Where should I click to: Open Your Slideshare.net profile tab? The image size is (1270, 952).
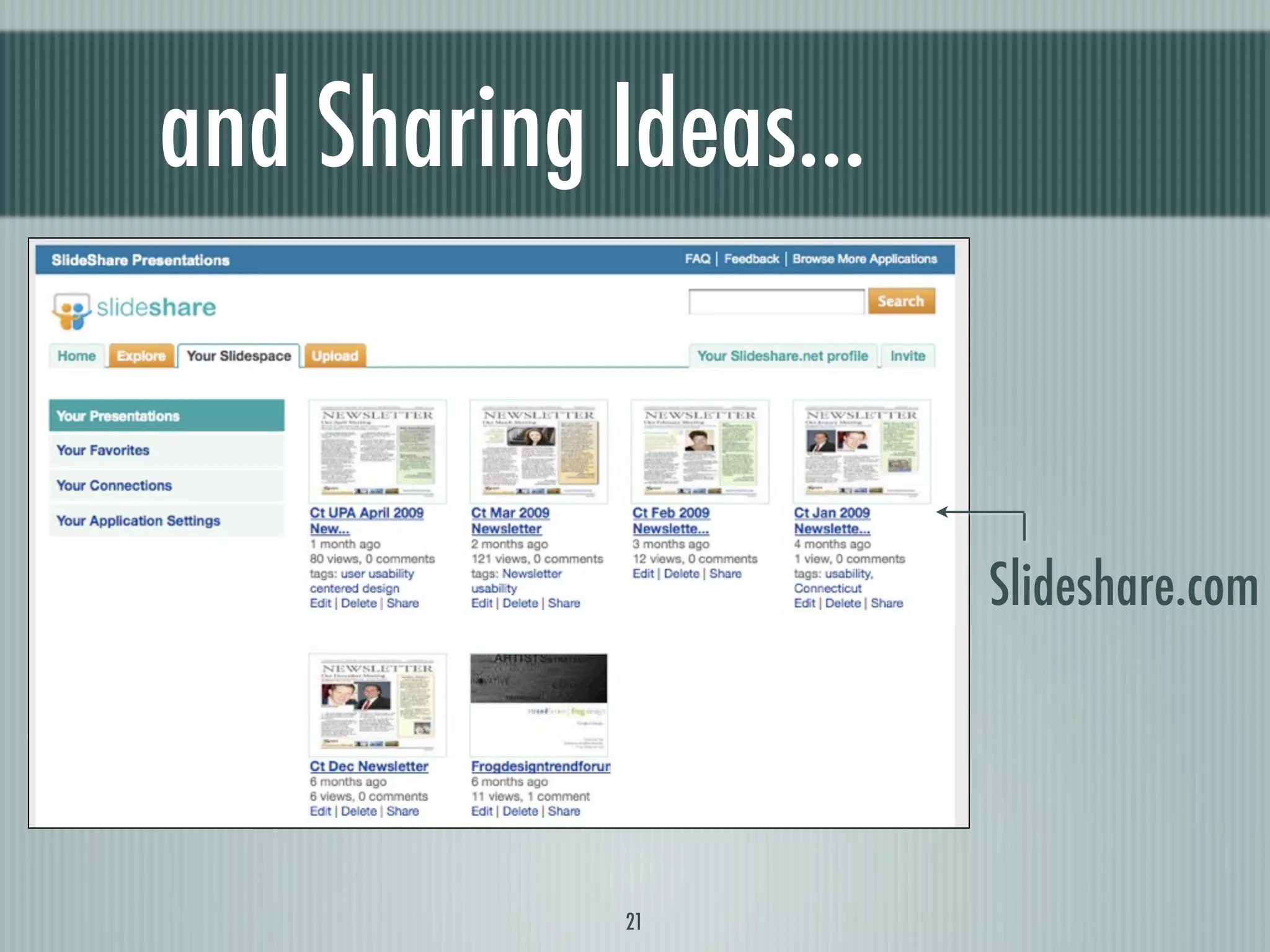[783, 356]
